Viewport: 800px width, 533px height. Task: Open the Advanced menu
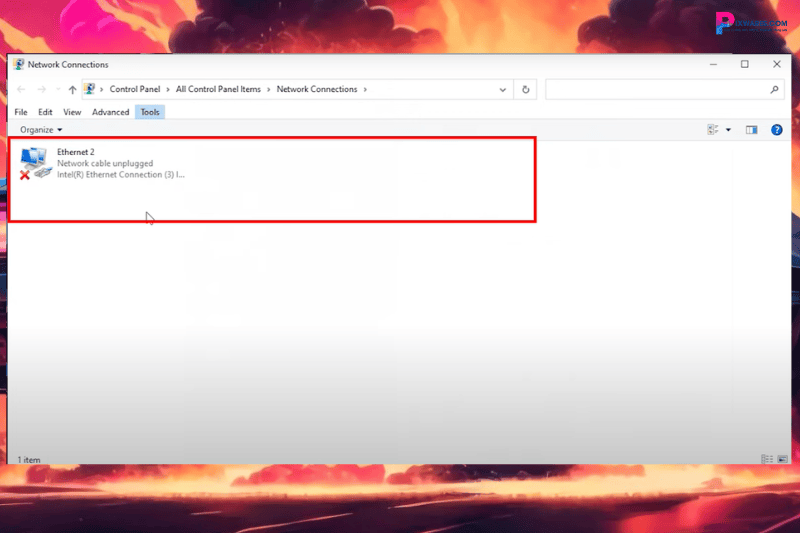[110, 112]
